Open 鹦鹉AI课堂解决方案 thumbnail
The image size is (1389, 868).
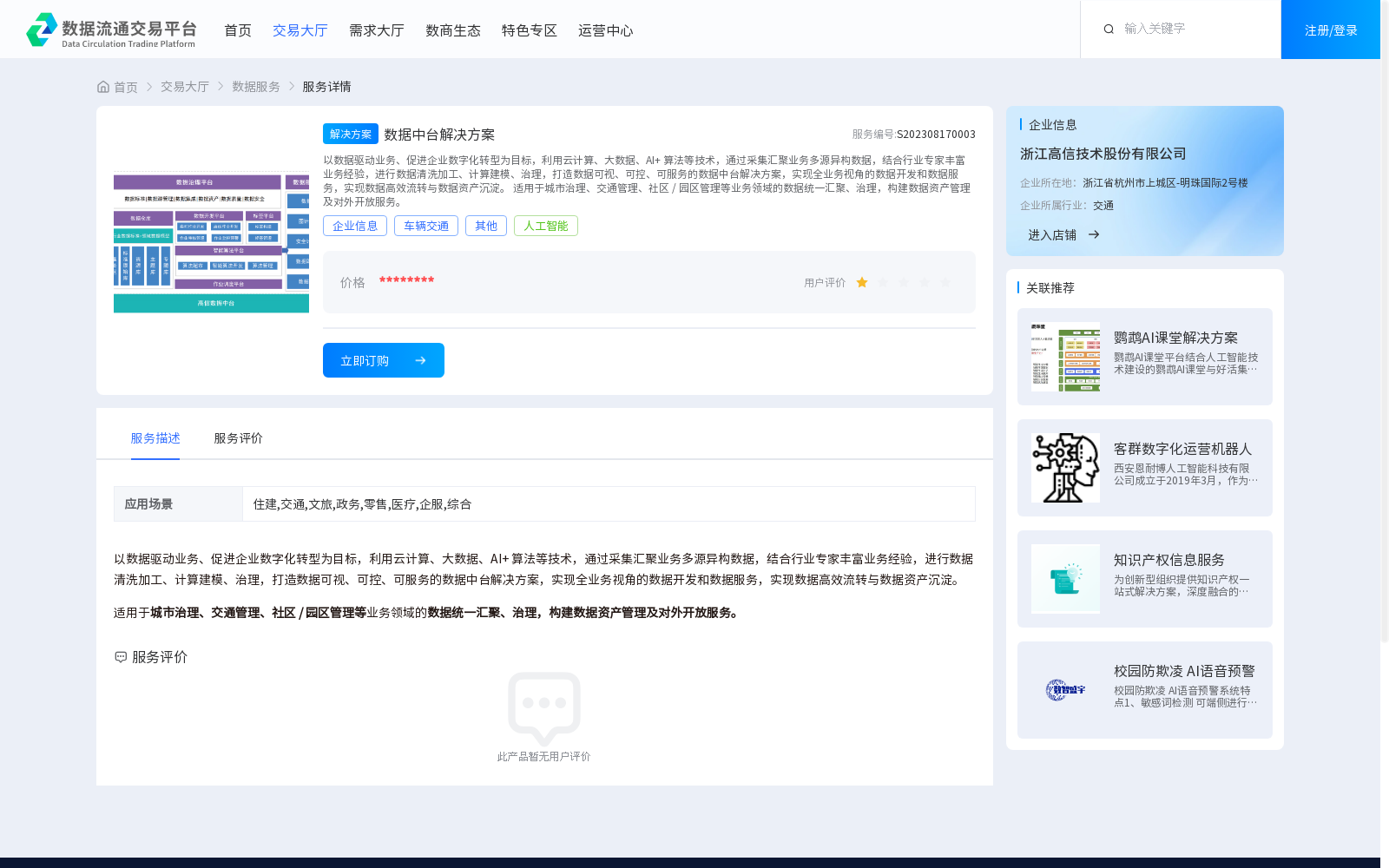[1065, 357]
